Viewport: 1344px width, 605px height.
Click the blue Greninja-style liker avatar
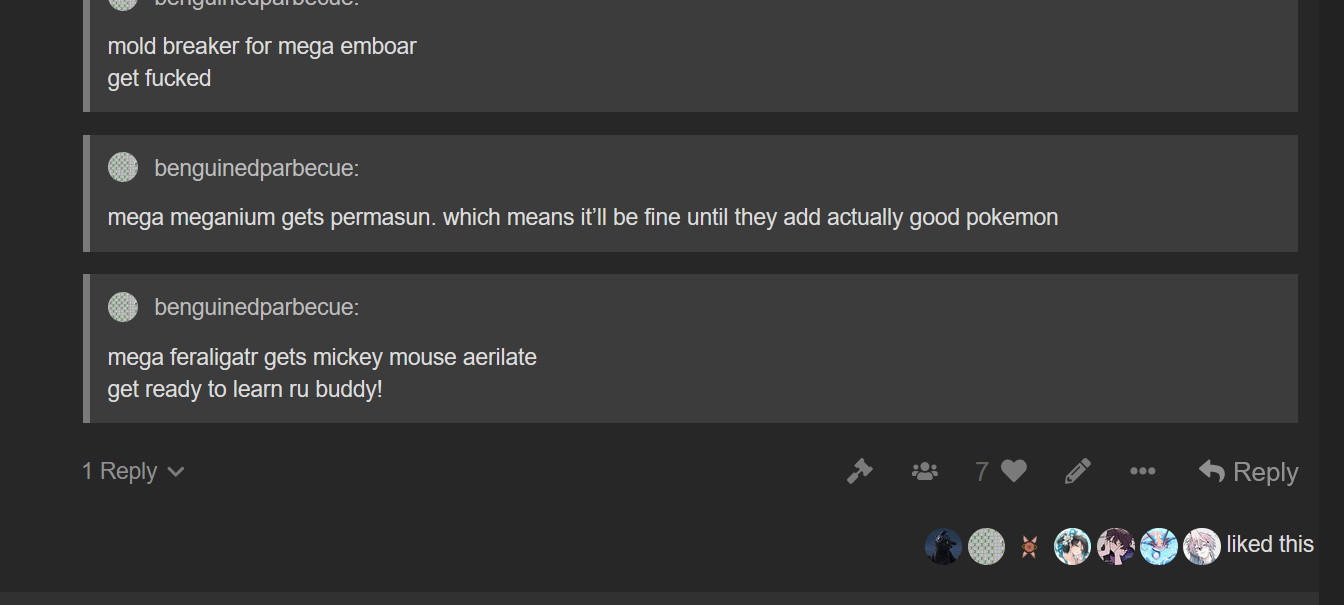click(1158, 546)
